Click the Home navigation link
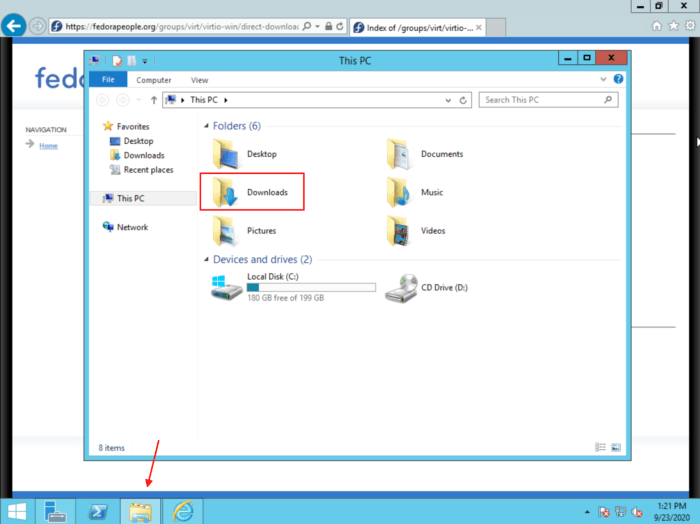This screenshot has height=524, width=700. pos(48,146)
